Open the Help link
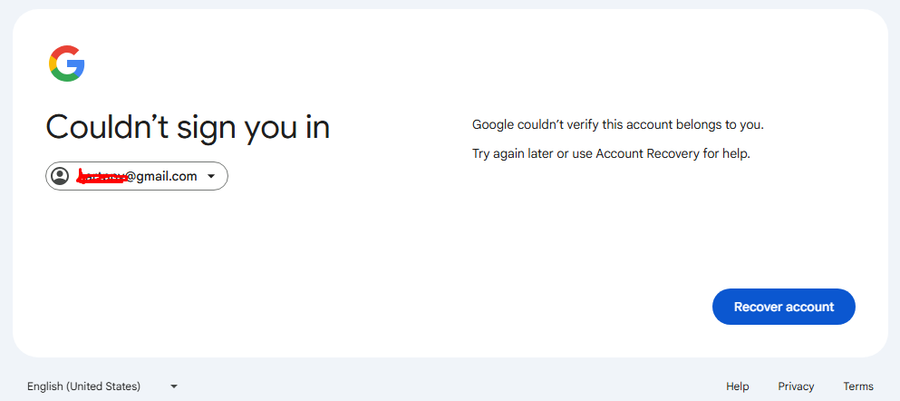Image resolution: width=900 pixels, height=401 pixels. tap(737, 386)
